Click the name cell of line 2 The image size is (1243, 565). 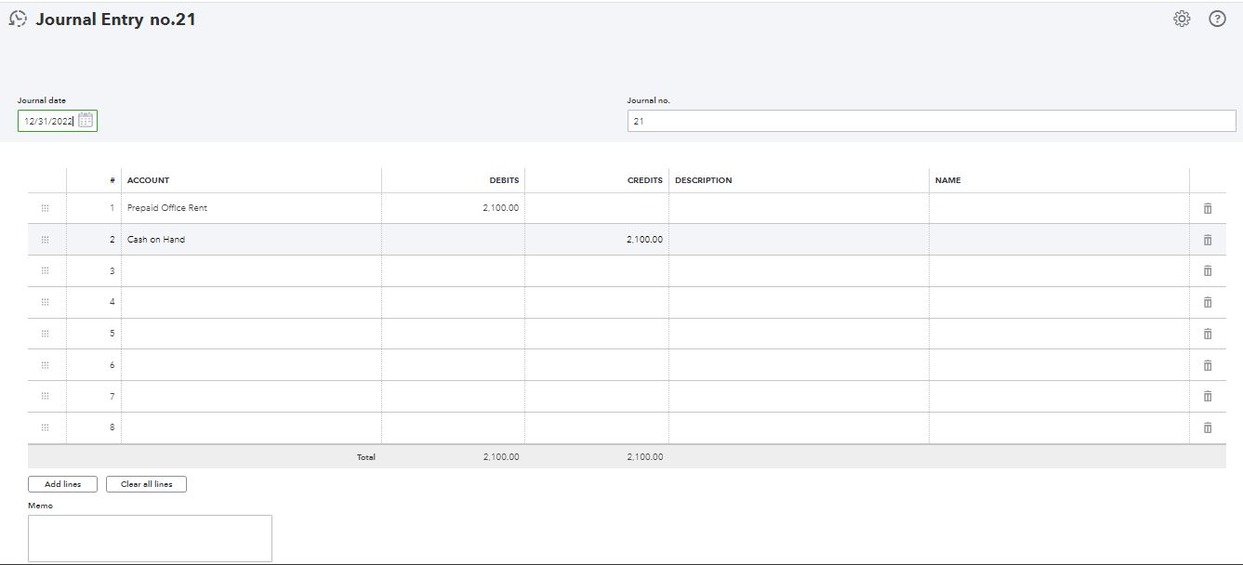(x=1059, y=240)
